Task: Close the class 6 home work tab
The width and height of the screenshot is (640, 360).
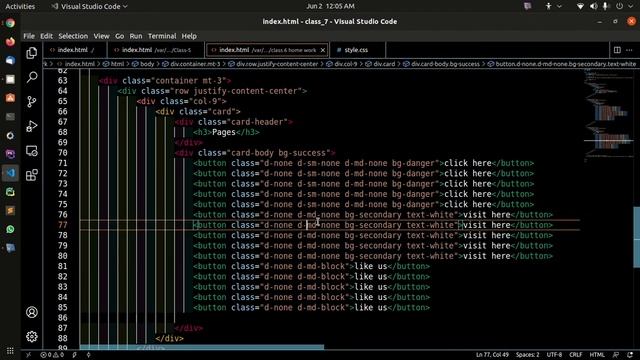Action: pos(323,50)
